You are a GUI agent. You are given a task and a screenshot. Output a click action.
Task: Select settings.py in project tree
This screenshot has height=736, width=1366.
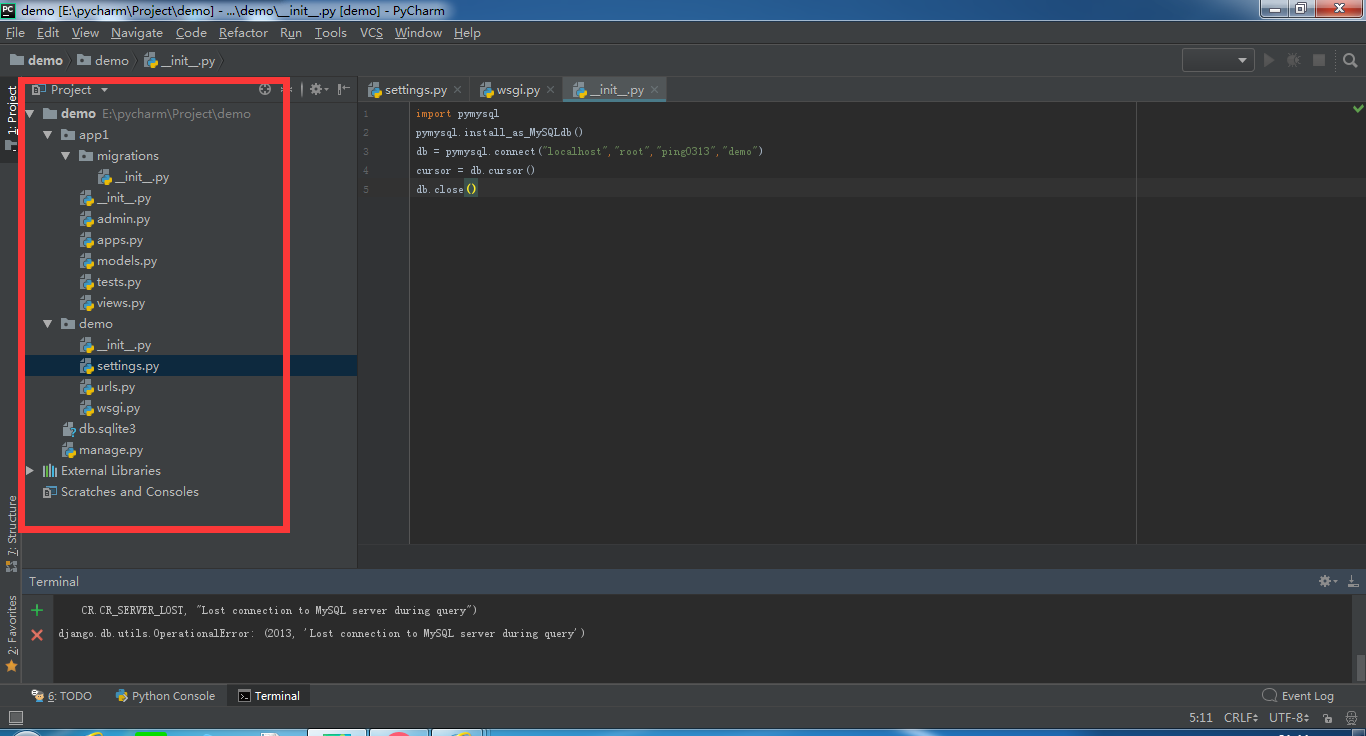pyautogui.click(x=120, y=366)
